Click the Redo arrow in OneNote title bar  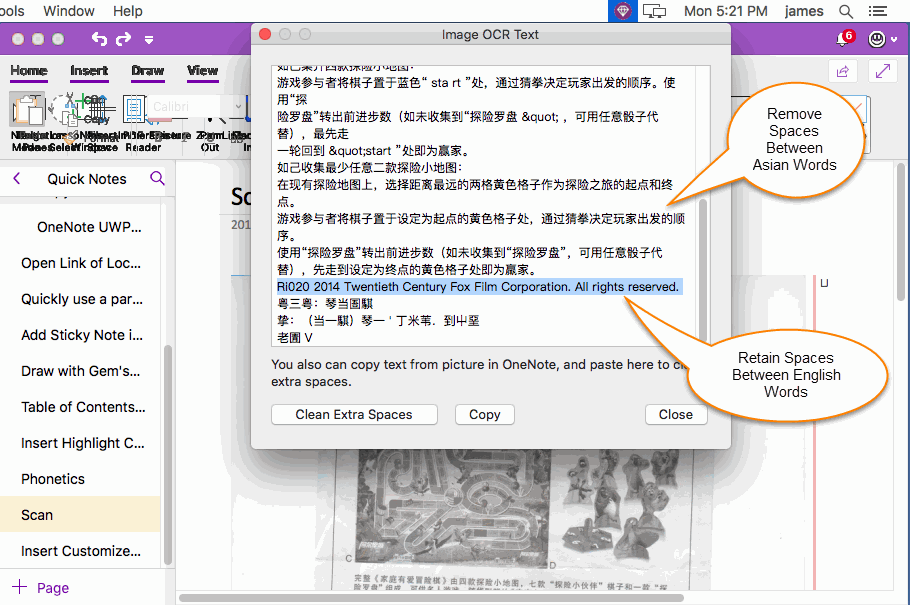click(x=123, y=39)
